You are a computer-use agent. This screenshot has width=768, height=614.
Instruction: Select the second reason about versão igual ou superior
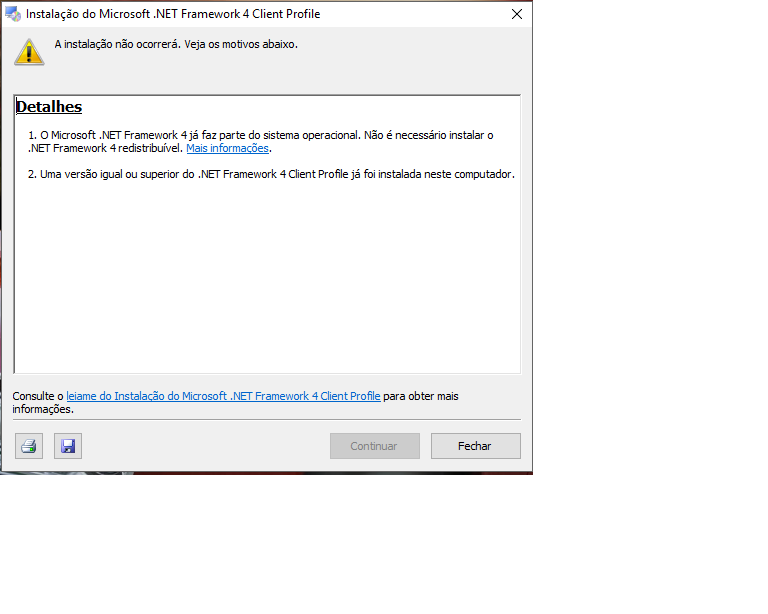point(270,174)
